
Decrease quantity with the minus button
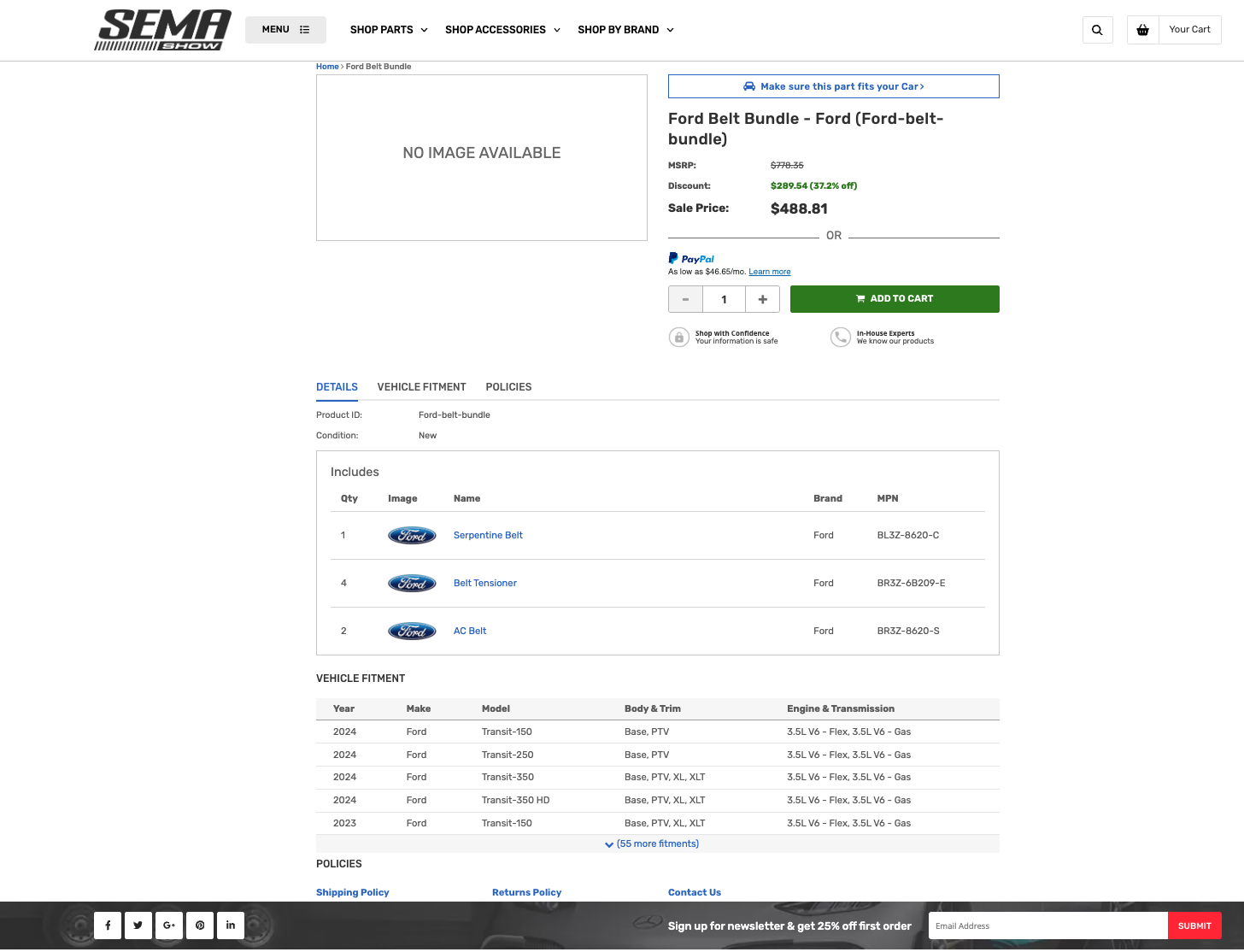click(685, 299)
